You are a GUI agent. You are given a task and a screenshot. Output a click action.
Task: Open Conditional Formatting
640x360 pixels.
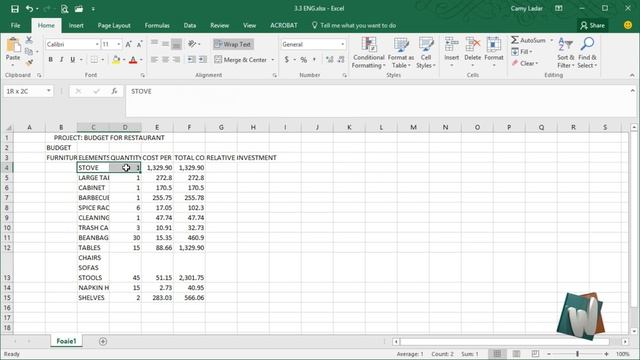click(x=369, y=53)
